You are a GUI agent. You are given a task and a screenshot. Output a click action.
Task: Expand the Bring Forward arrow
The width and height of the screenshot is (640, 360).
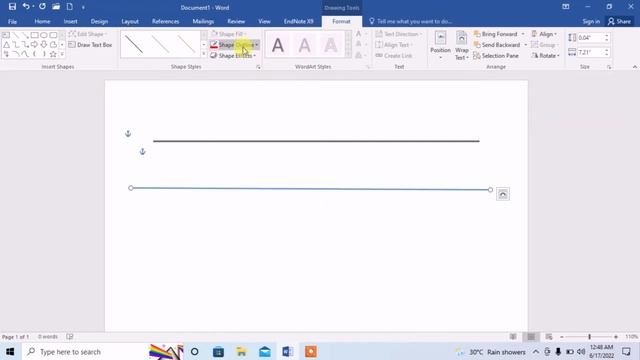[523, 34]
